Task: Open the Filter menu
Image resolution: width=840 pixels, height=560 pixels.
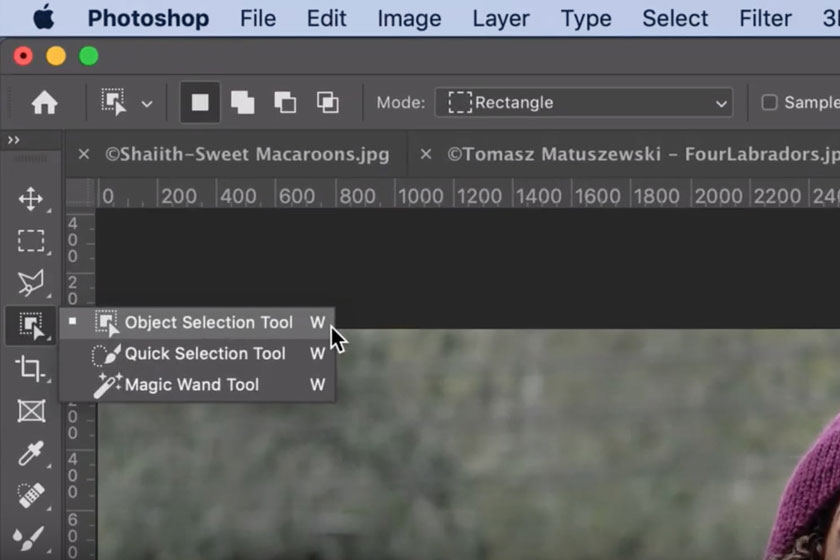Action: 765,19
